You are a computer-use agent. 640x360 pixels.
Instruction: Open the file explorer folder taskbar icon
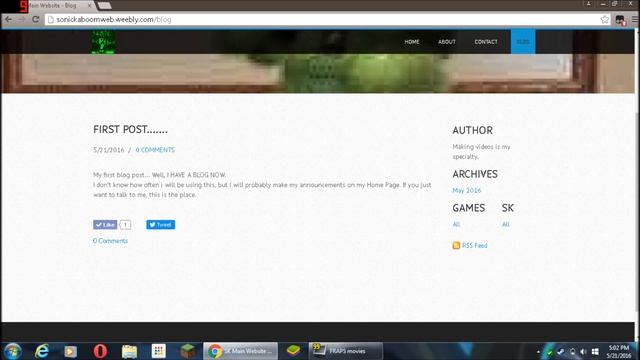tap(129, 351)
